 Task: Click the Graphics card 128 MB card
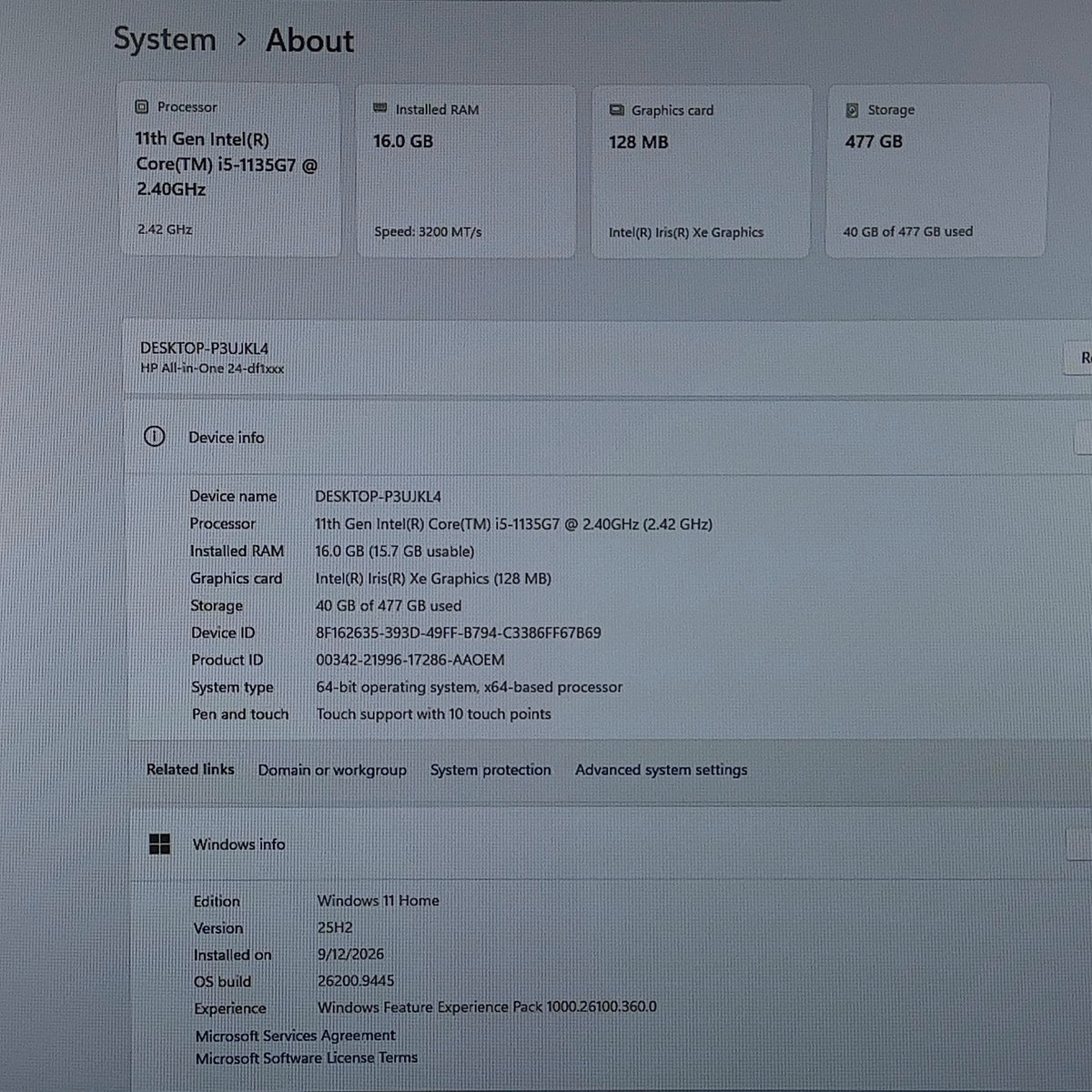click(701, 171)
